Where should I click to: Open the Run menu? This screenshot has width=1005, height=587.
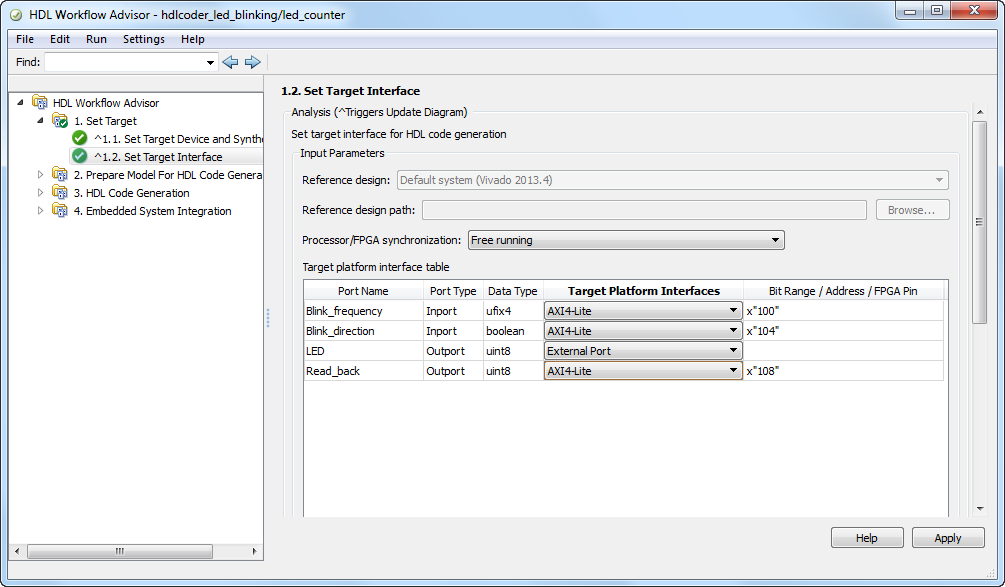tap(96, 39)
